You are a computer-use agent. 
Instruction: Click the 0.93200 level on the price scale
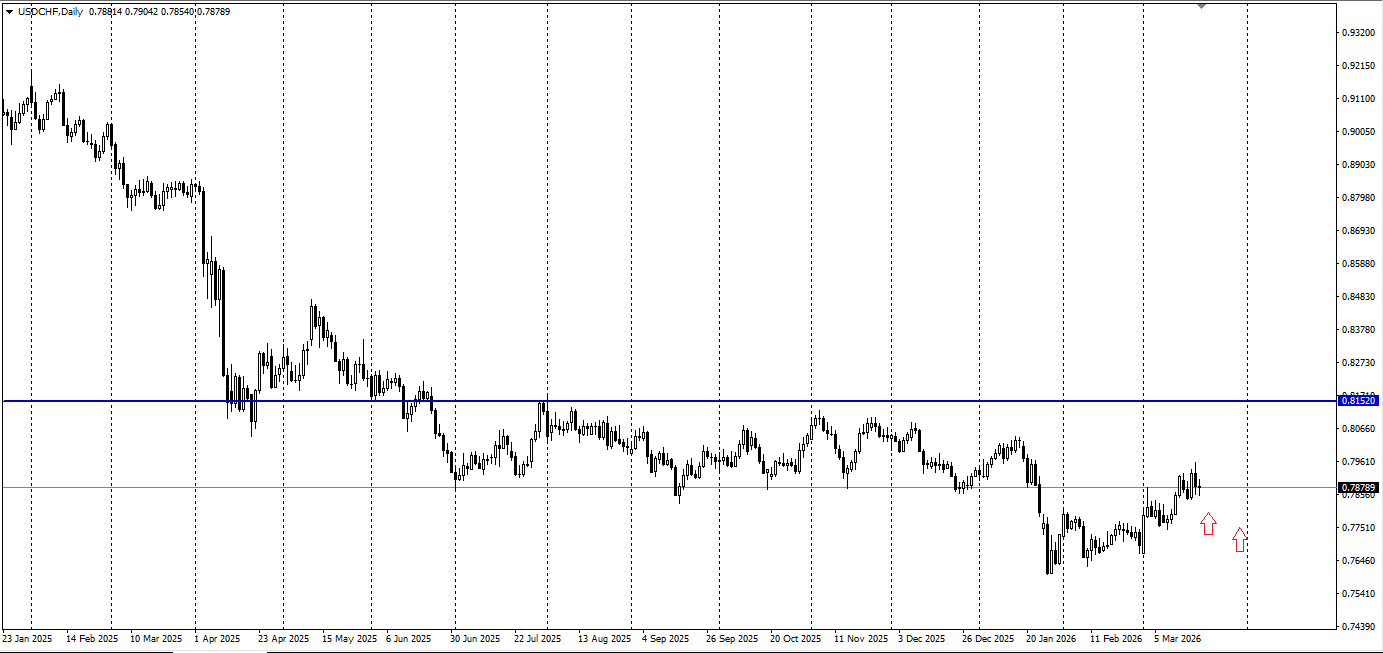tap(1358, 33)
